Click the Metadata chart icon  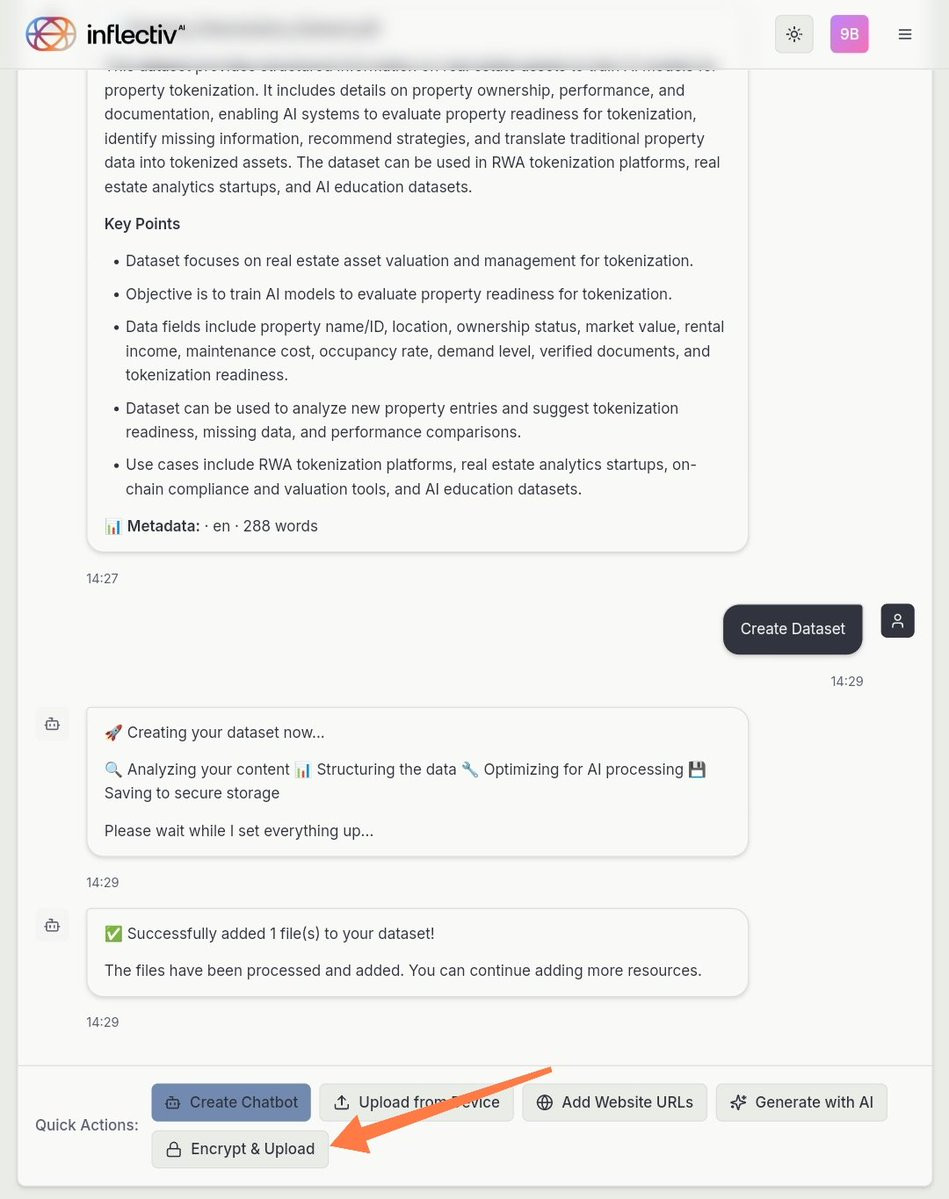pos(113,527)
